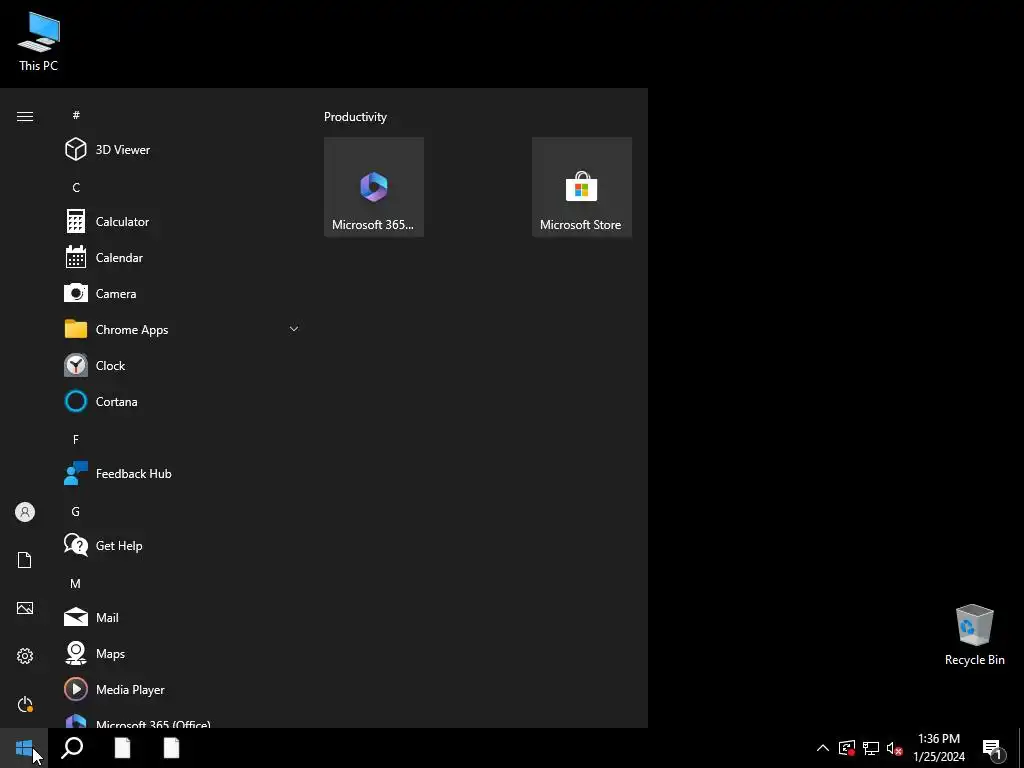1024x768 pixels.
Task: Launch Cortana from the app list
Action: (x=182, y=401)
